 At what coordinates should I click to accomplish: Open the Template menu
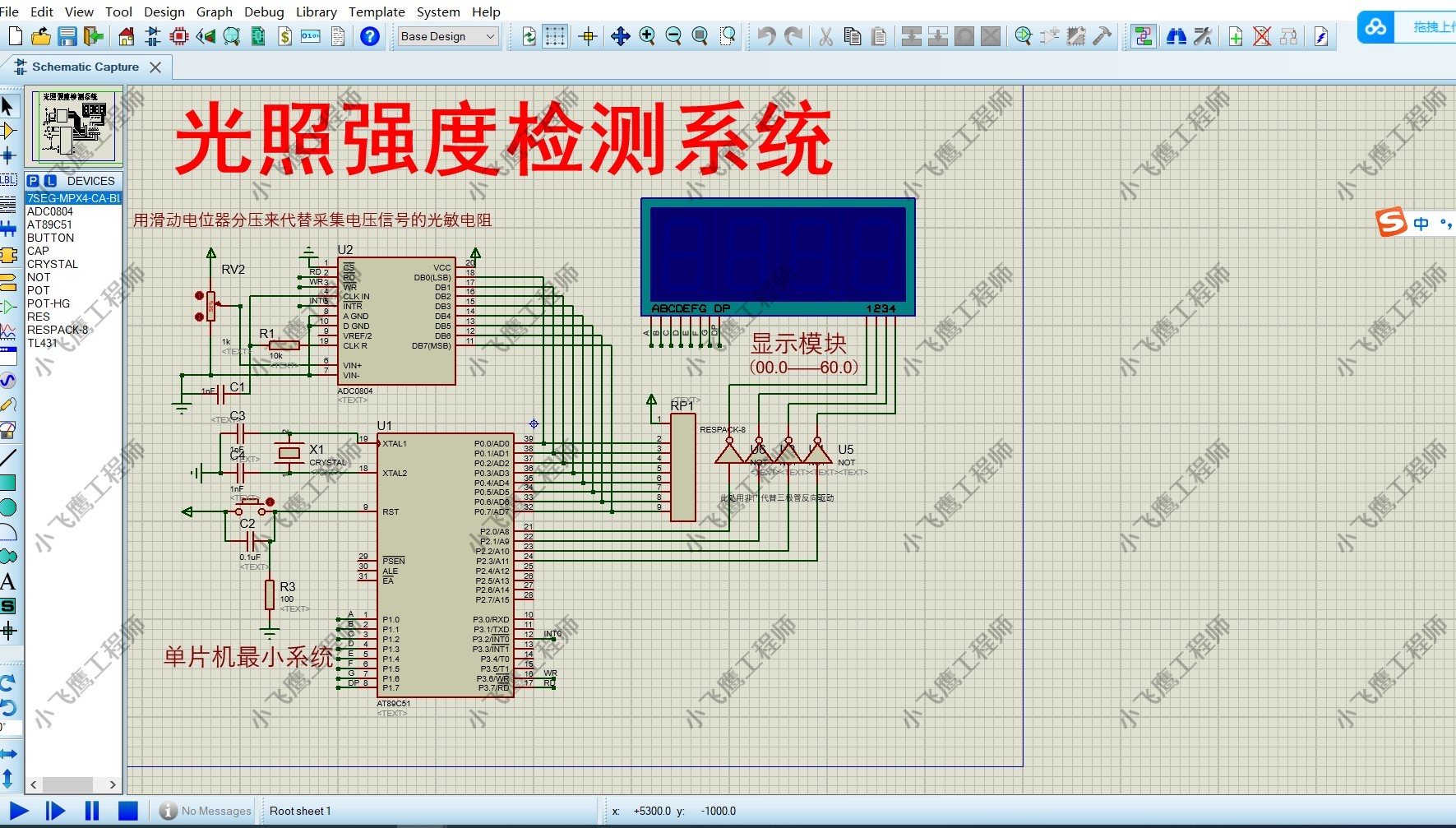[x=377, y=12]
